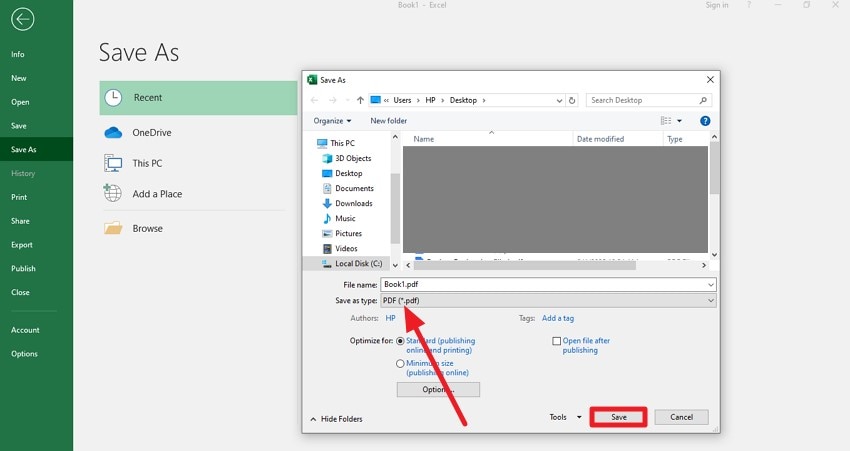
Task: Open the Browse folder icon
Action: point(113,228)
